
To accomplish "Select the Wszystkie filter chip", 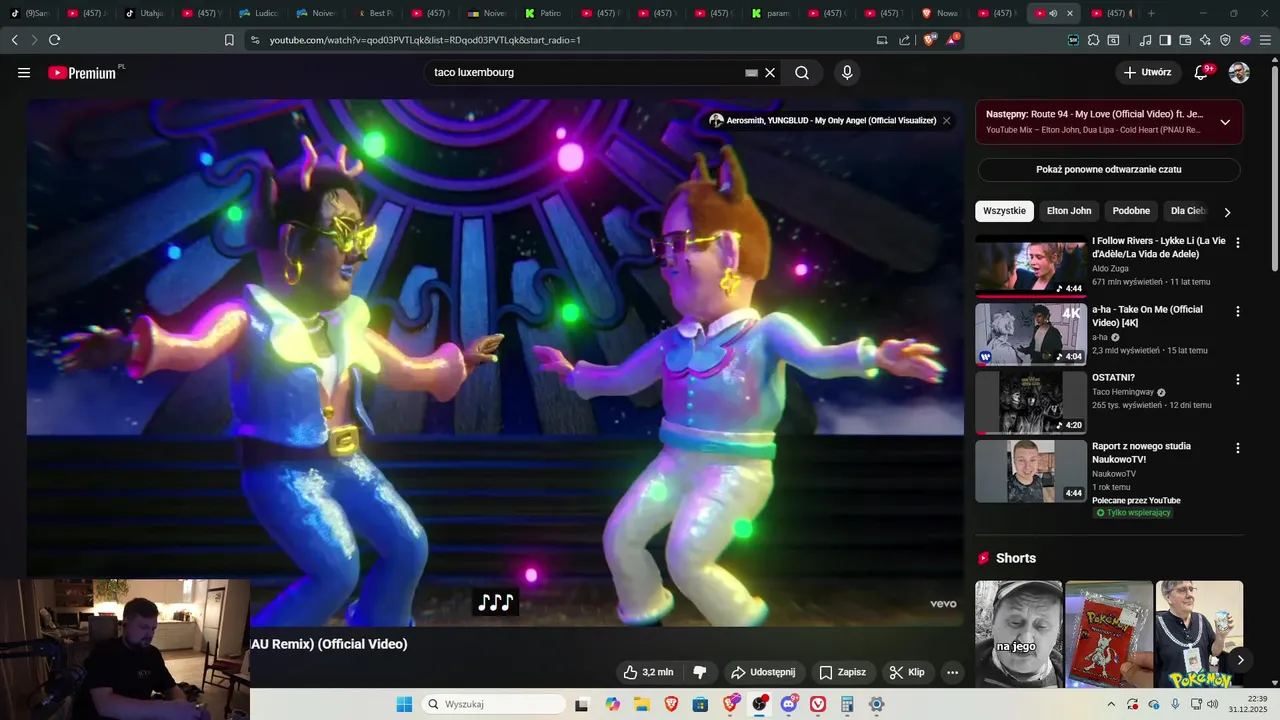I will [1004, 211].
